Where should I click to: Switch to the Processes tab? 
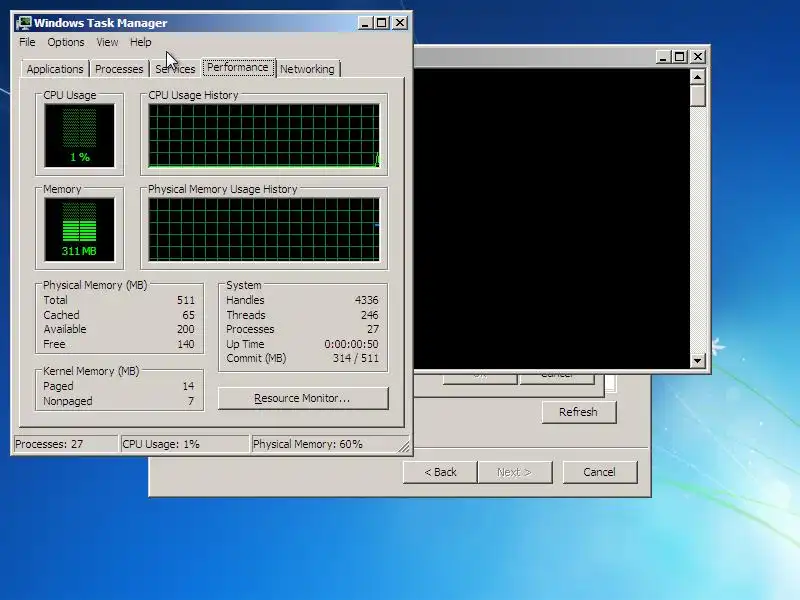point(119,69)
